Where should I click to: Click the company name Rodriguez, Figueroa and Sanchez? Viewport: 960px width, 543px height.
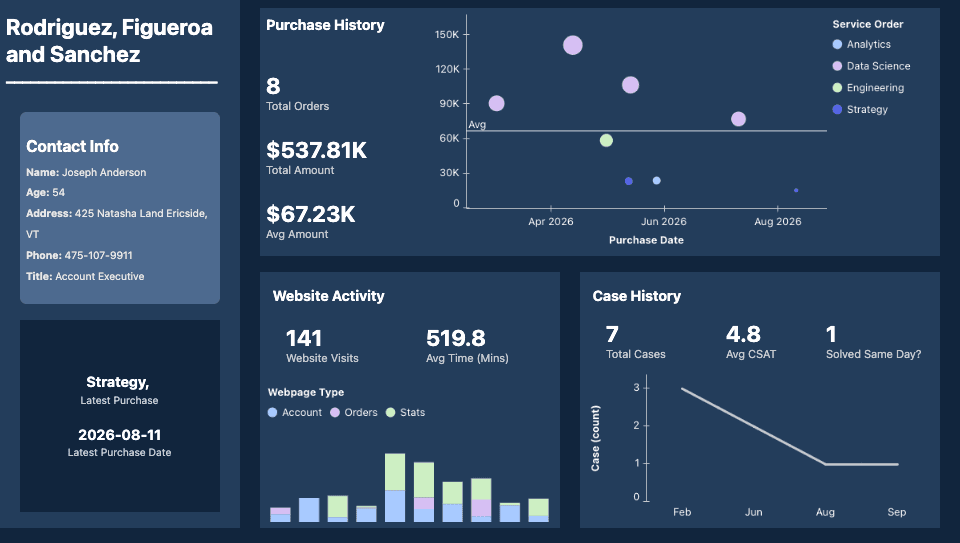tap(110, 40)
